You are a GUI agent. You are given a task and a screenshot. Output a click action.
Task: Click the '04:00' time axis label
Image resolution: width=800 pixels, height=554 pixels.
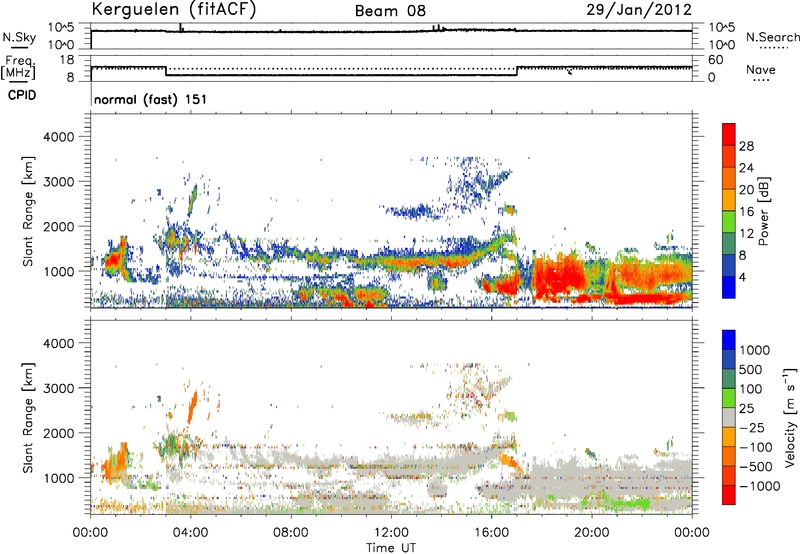190,533
